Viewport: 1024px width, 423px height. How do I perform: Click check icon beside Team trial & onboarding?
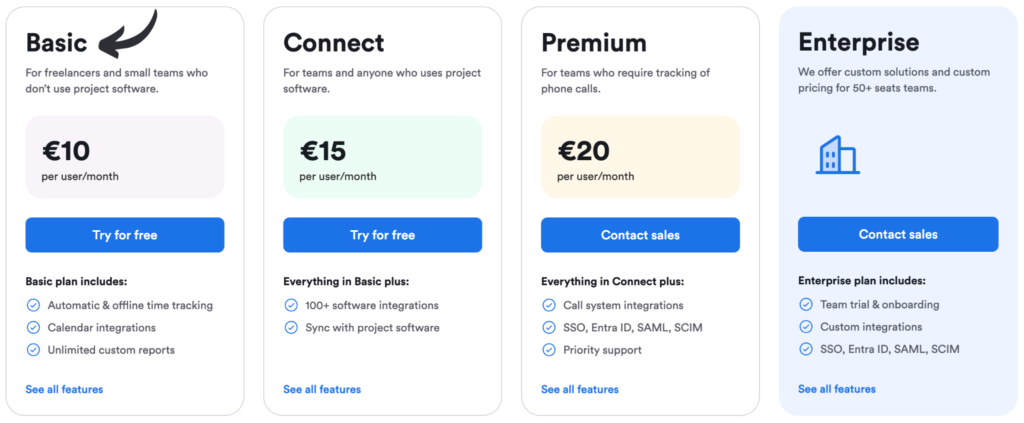point(806,304)
